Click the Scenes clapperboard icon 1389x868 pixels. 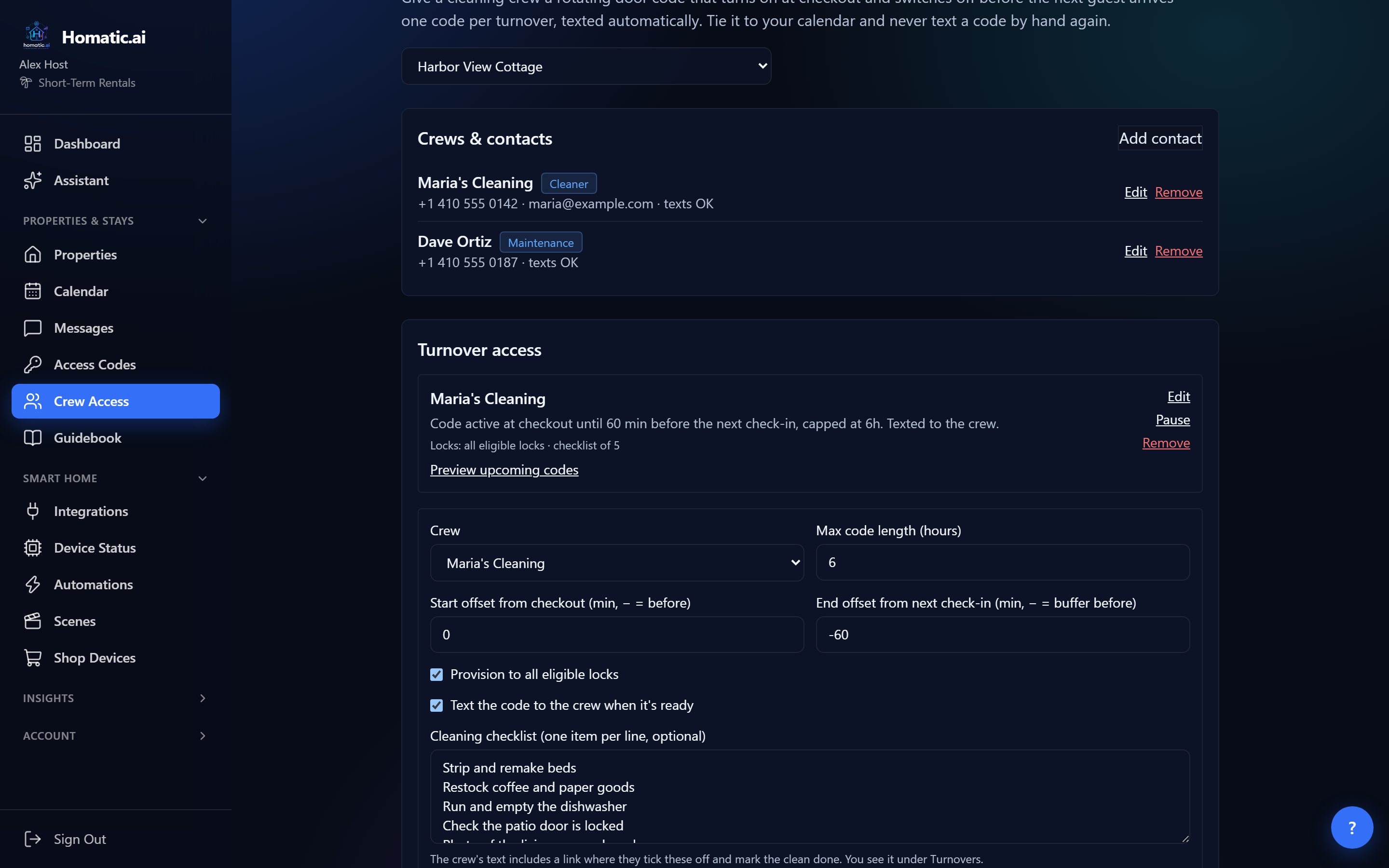(x=33, y=621)
